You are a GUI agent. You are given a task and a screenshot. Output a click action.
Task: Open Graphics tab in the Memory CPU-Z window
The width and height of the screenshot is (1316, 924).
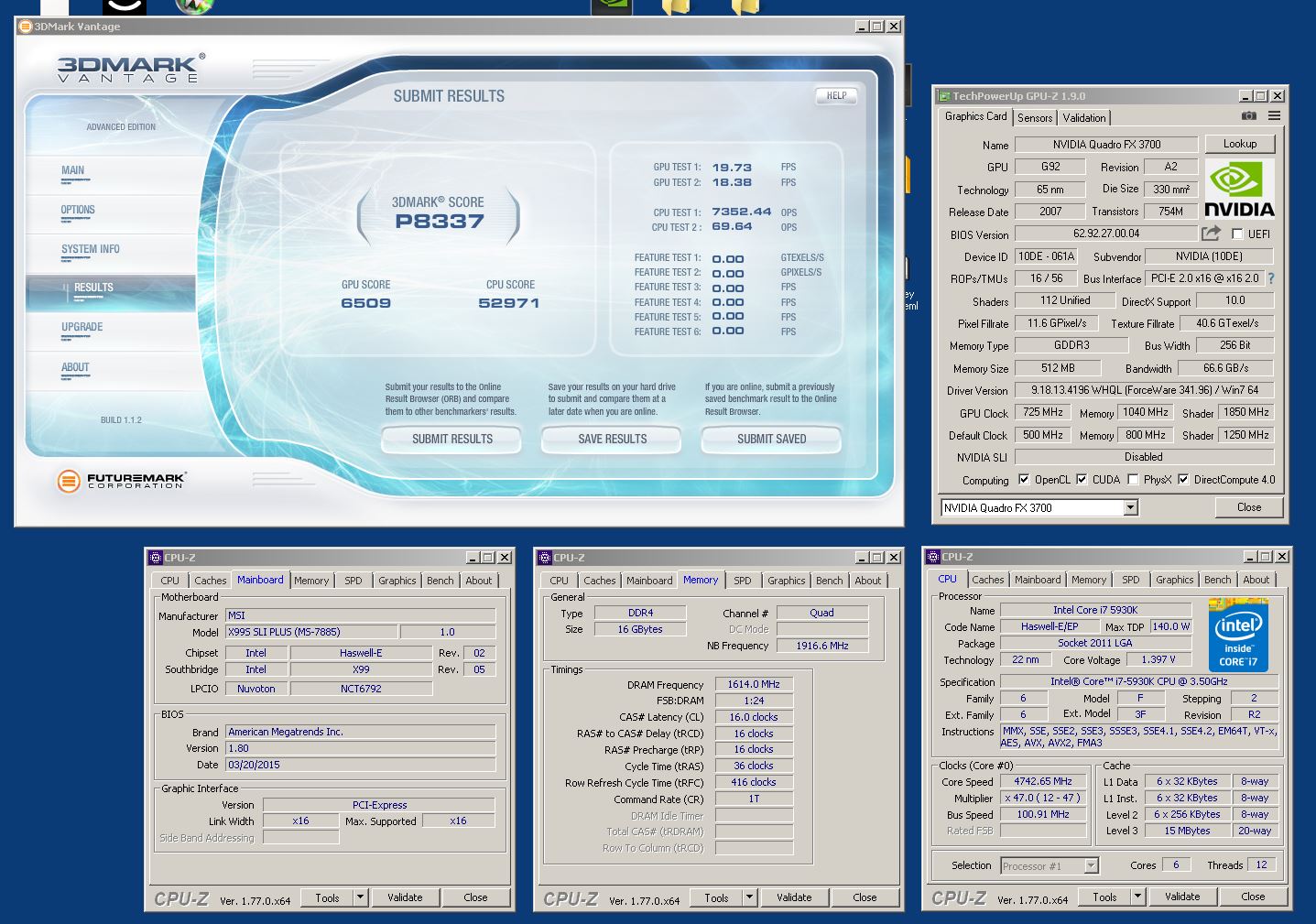(787, 581)
